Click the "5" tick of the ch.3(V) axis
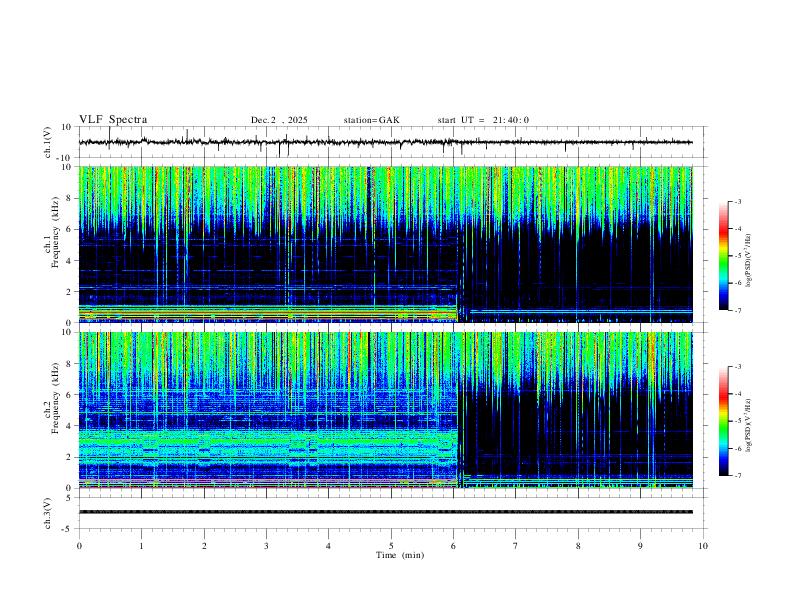The width and height of the screenshot is (792, 612). (70, 497)
